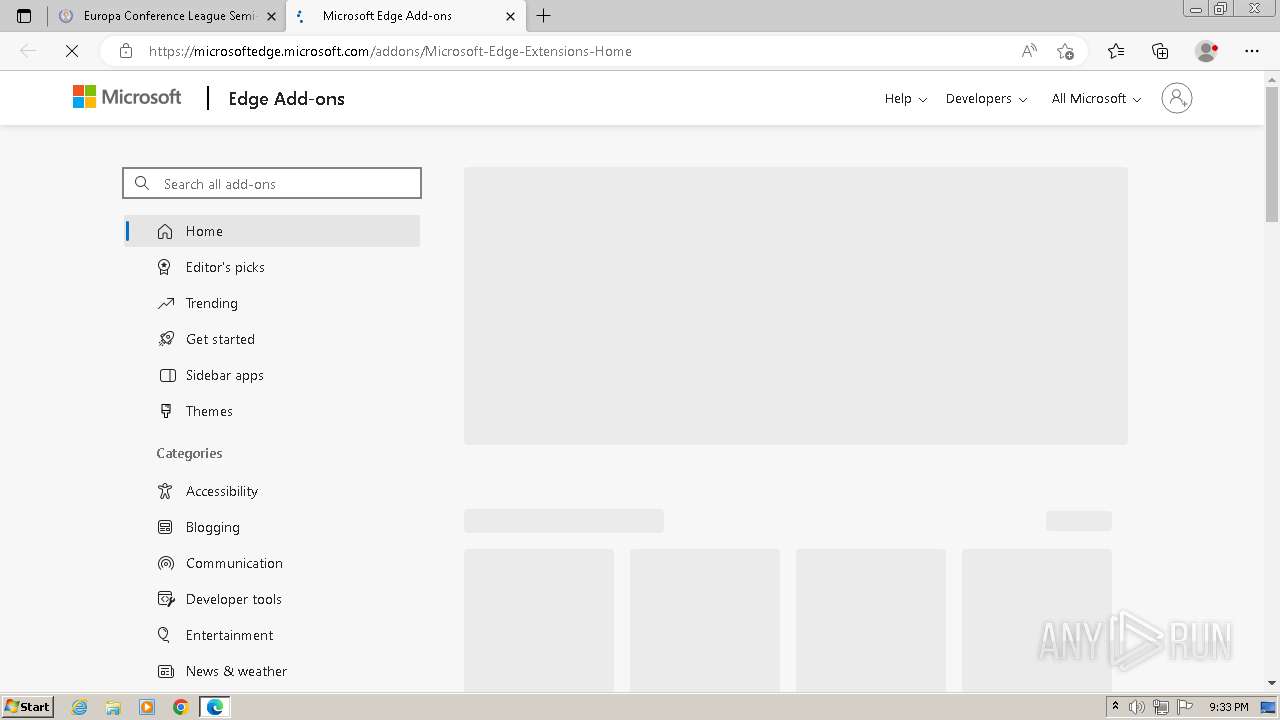Open the Favorites list
Image resolution: width=1280 pixels, height=720 pixels.
(1116, 51)
